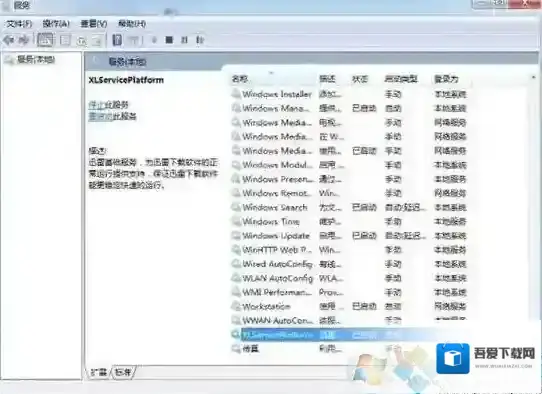Image resolution: width=542 pixels, height=394 pixels.
Task: Click Prov... description in WMI Performan... row
Action: (331, 292)
